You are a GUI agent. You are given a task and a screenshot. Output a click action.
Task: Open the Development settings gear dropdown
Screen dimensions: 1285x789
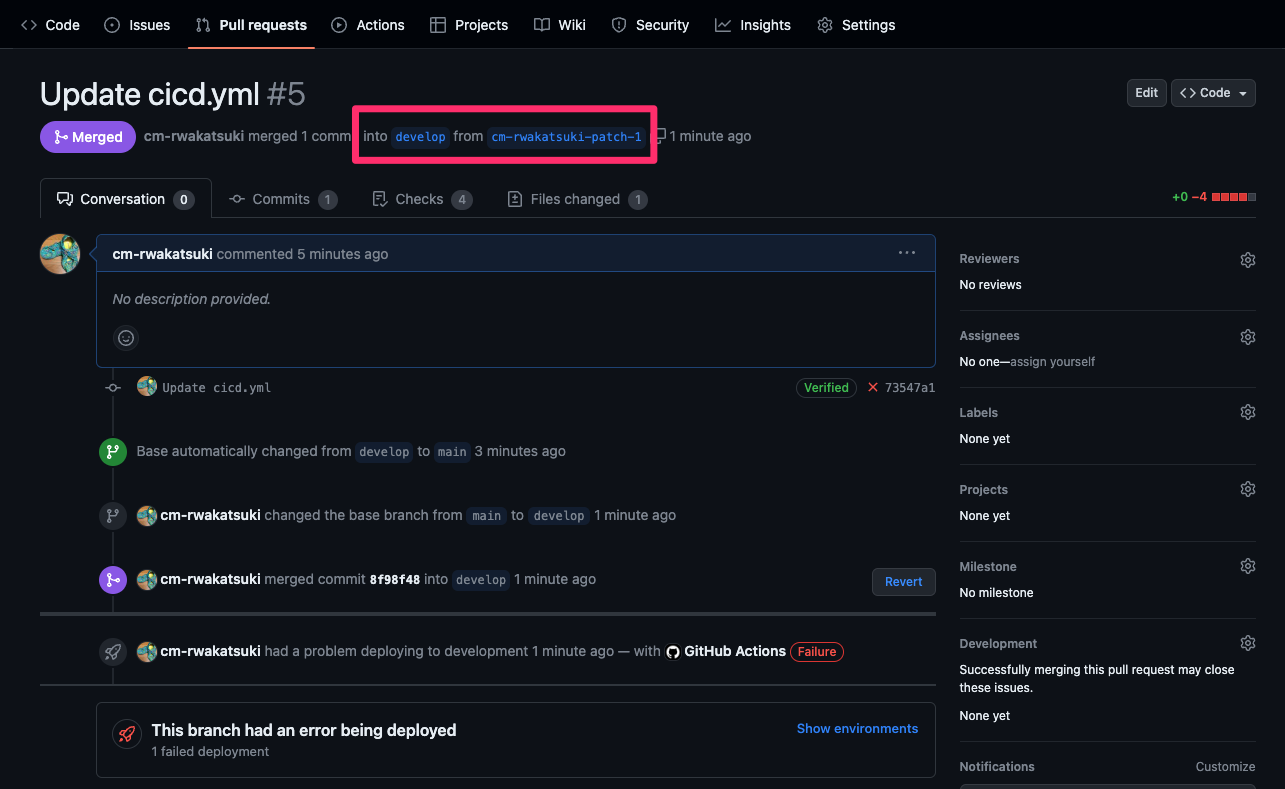[x=1247, y=642]
